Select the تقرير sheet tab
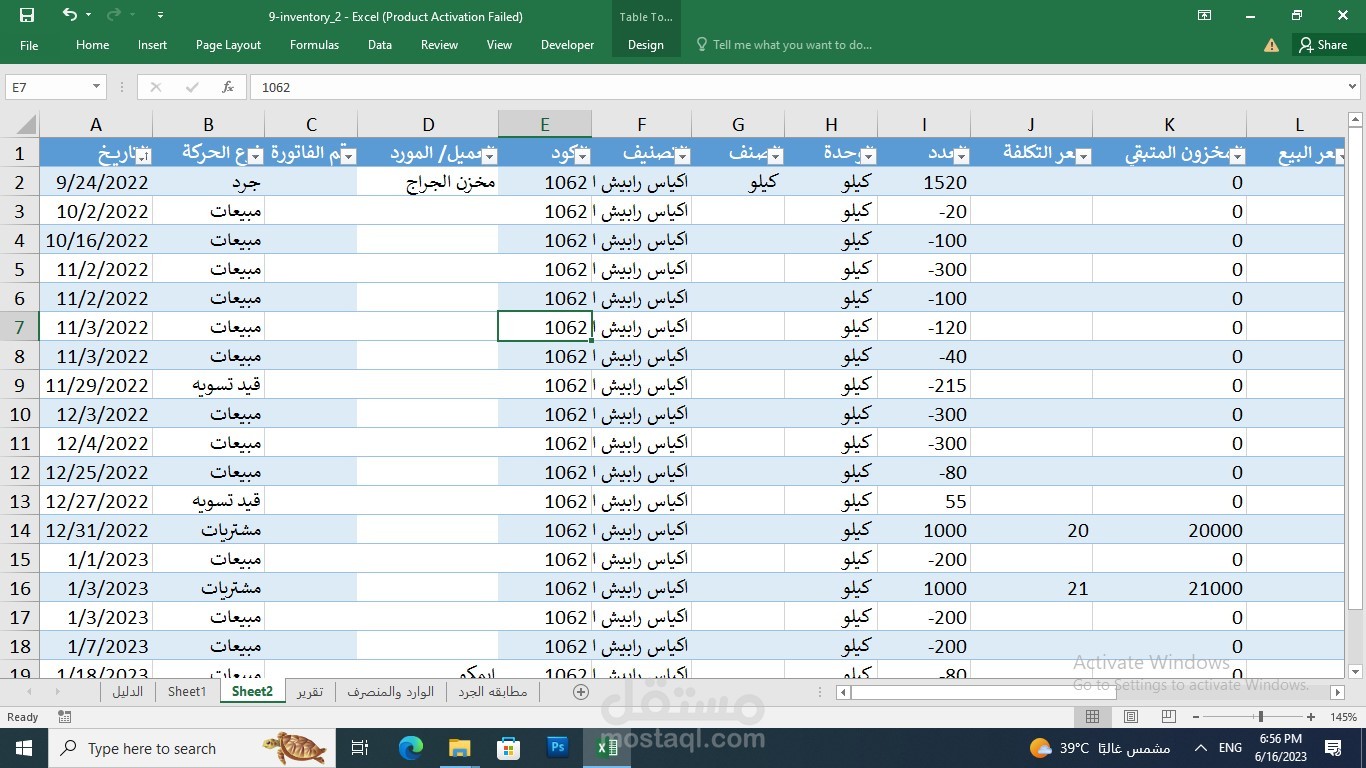The height and width of the screenshot is (768, 1366). (310, 691)
